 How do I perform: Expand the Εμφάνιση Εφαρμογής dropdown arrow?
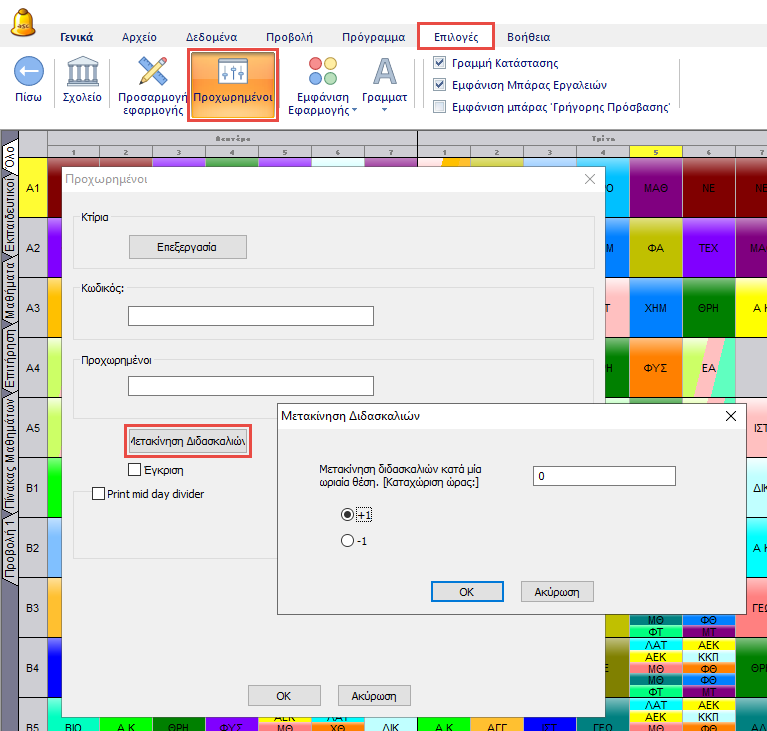pos(354,110)
